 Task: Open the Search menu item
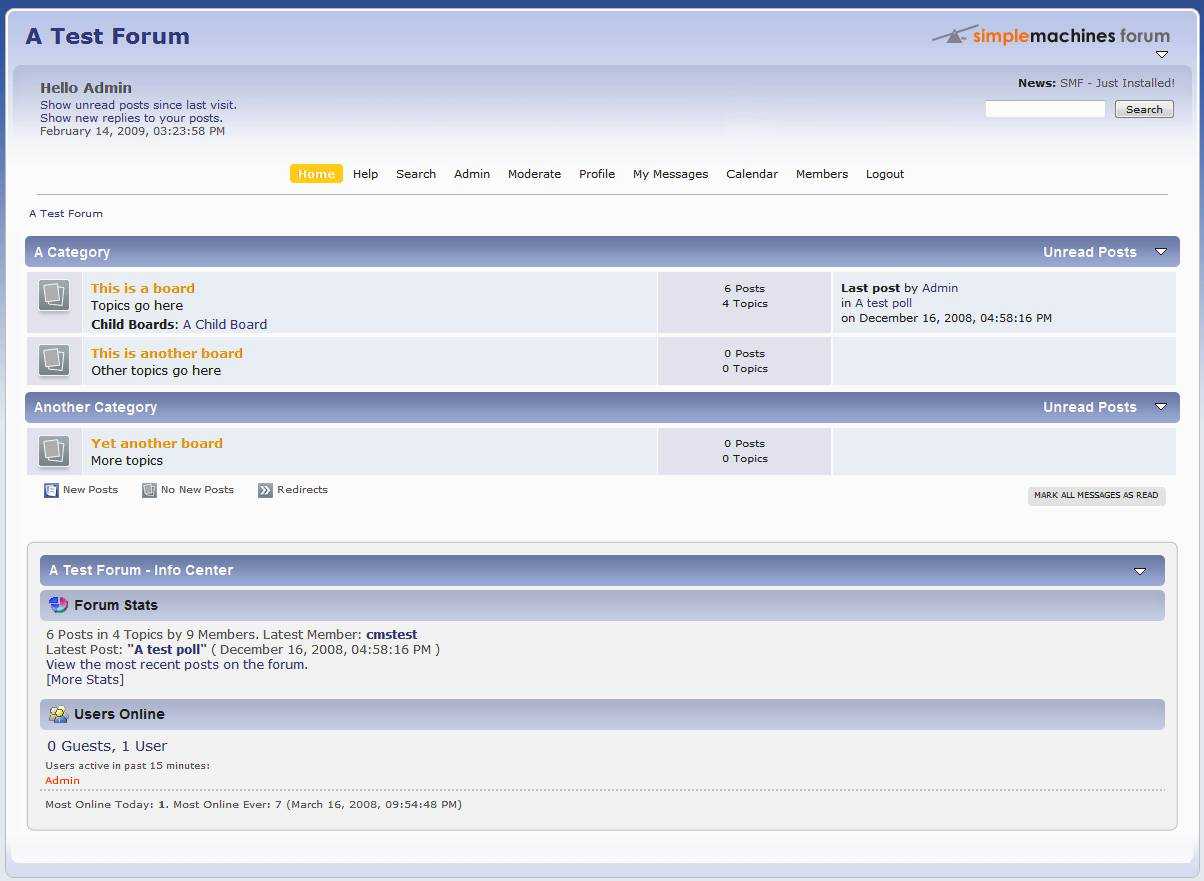[x=416, y=174]
